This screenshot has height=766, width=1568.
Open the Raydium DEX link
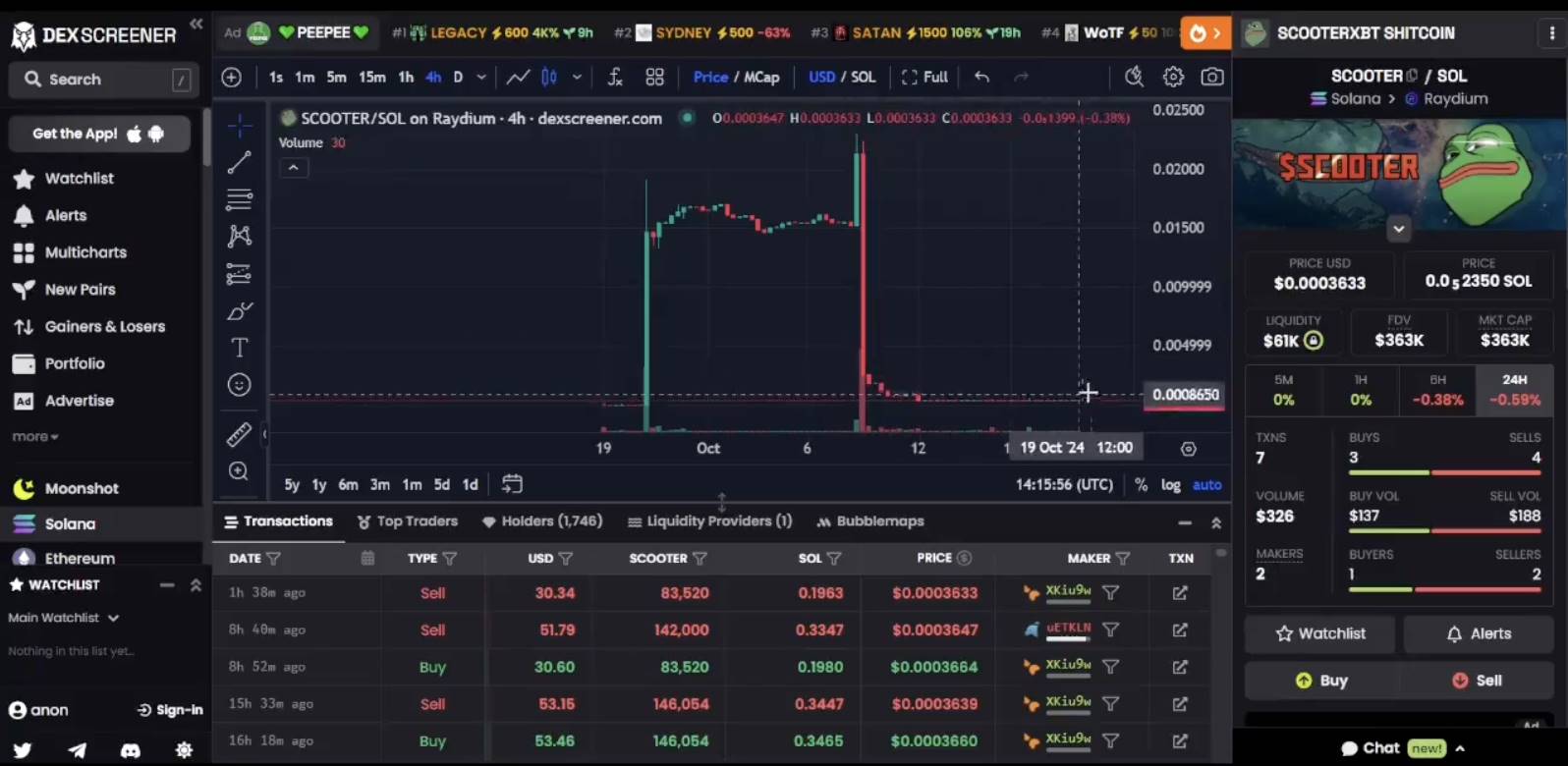(x=1446, y=99)
